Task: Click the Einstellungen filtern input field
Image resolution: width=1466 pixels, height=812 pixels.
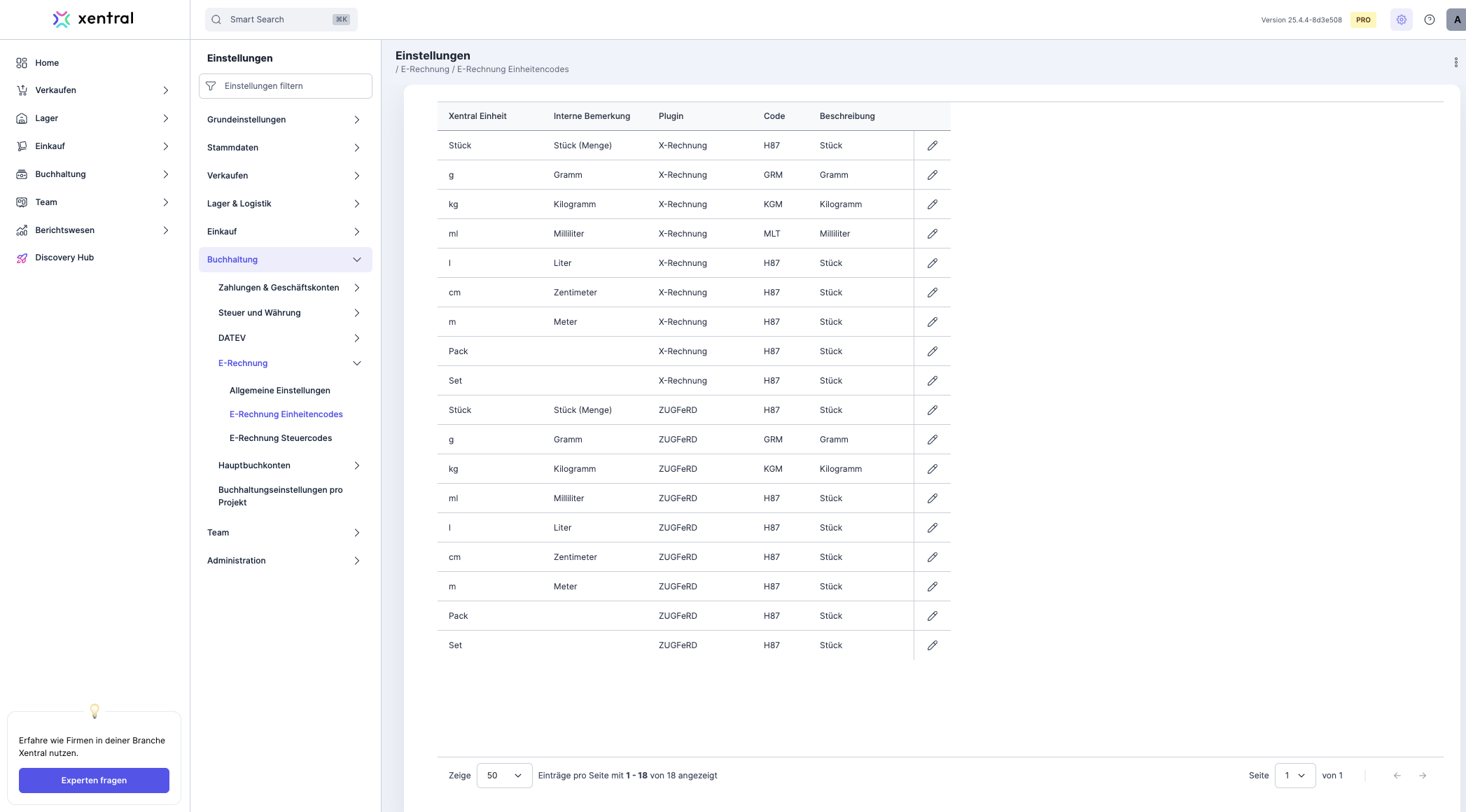Action: tap(286, 86)
